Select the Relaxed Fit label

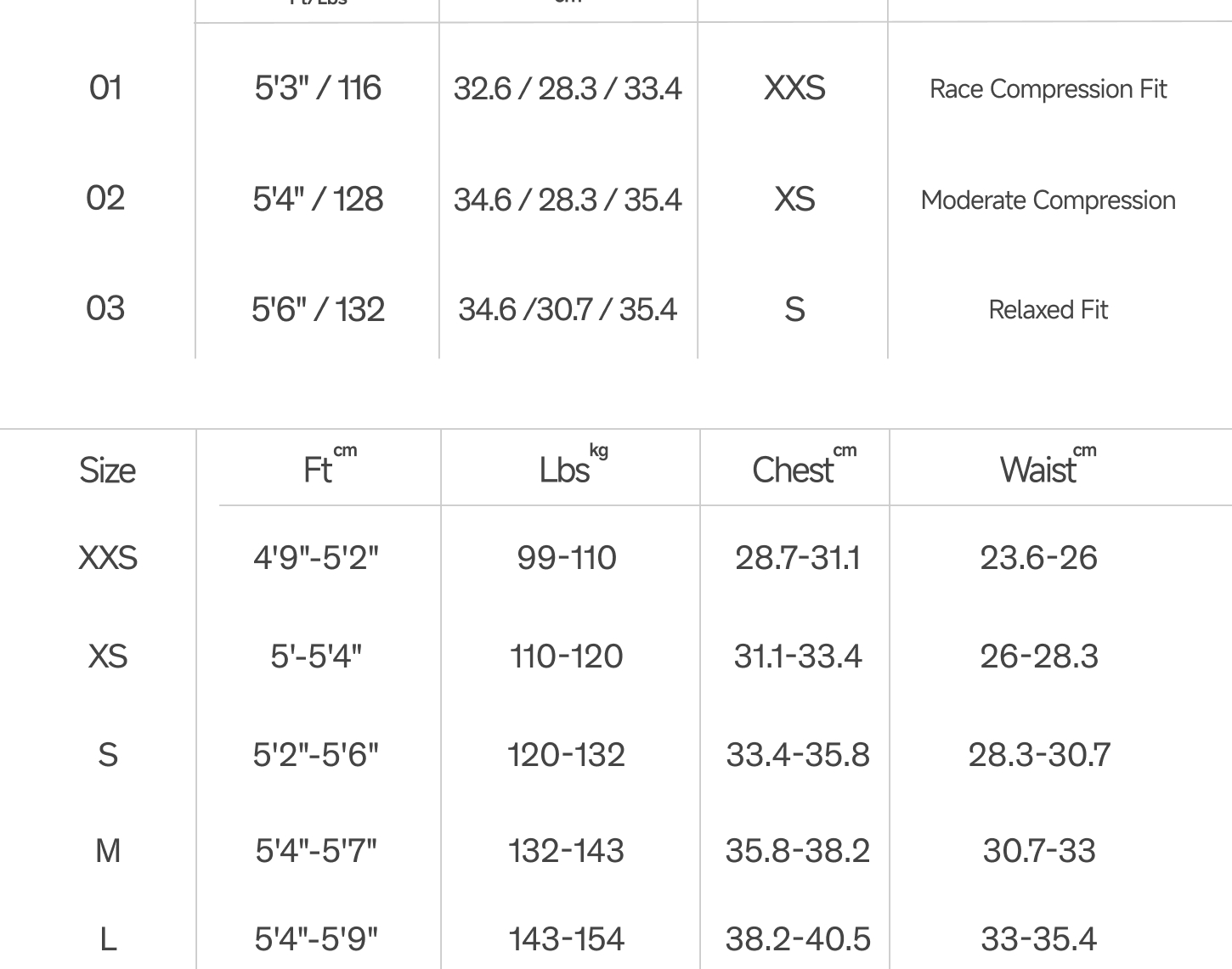[x=1048, y=310]
